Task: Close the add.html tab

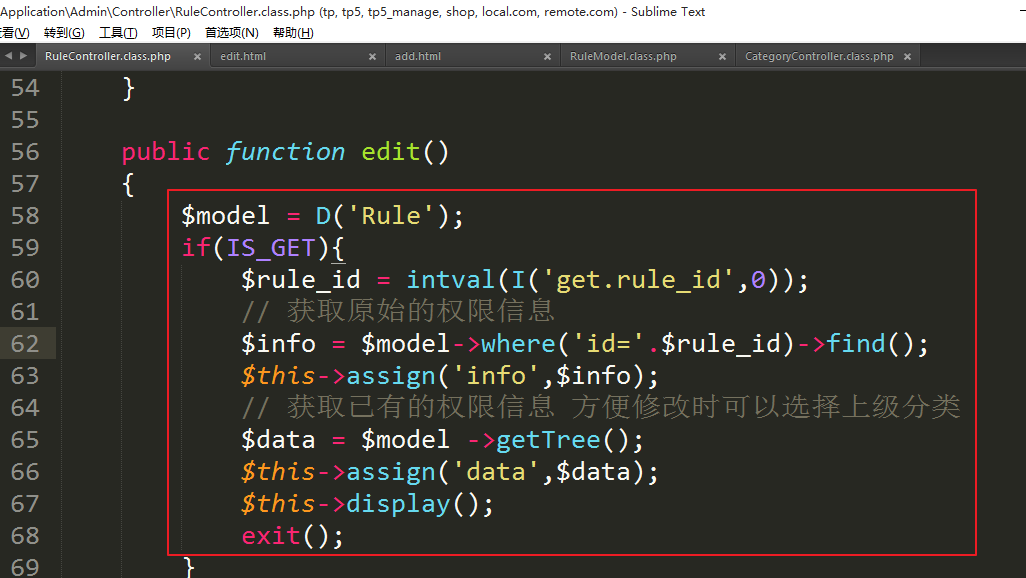Action: [547, 57]
